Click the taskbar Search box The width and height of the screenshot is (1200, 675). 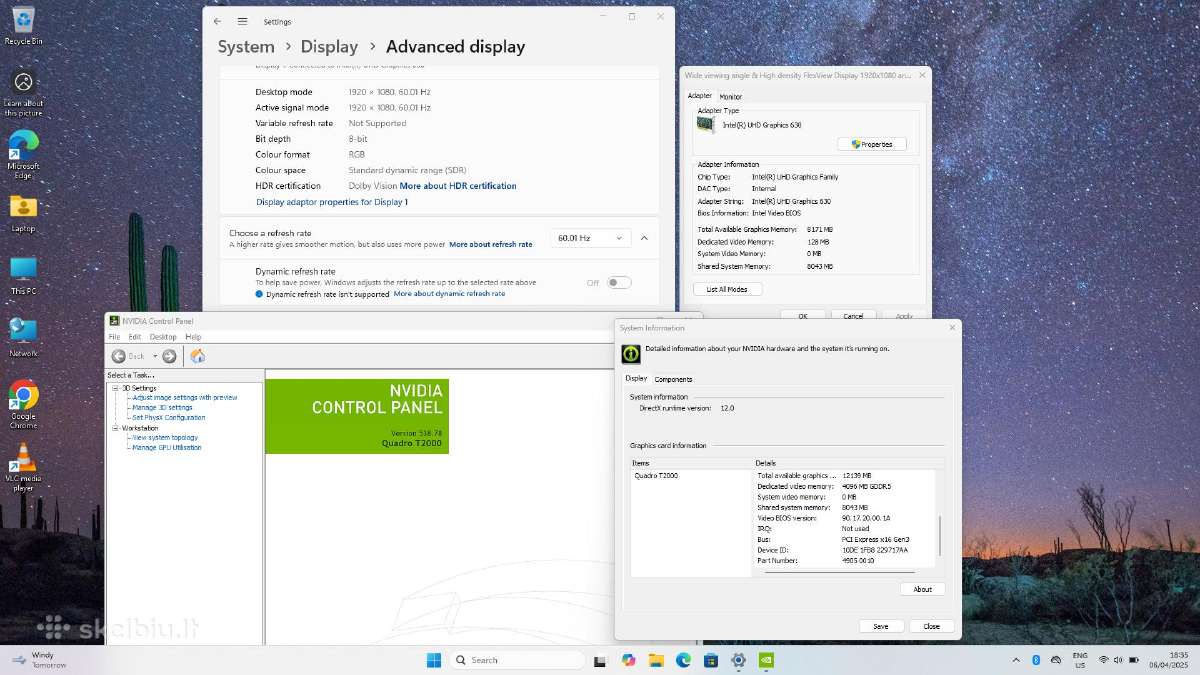(x=516, y=660)
